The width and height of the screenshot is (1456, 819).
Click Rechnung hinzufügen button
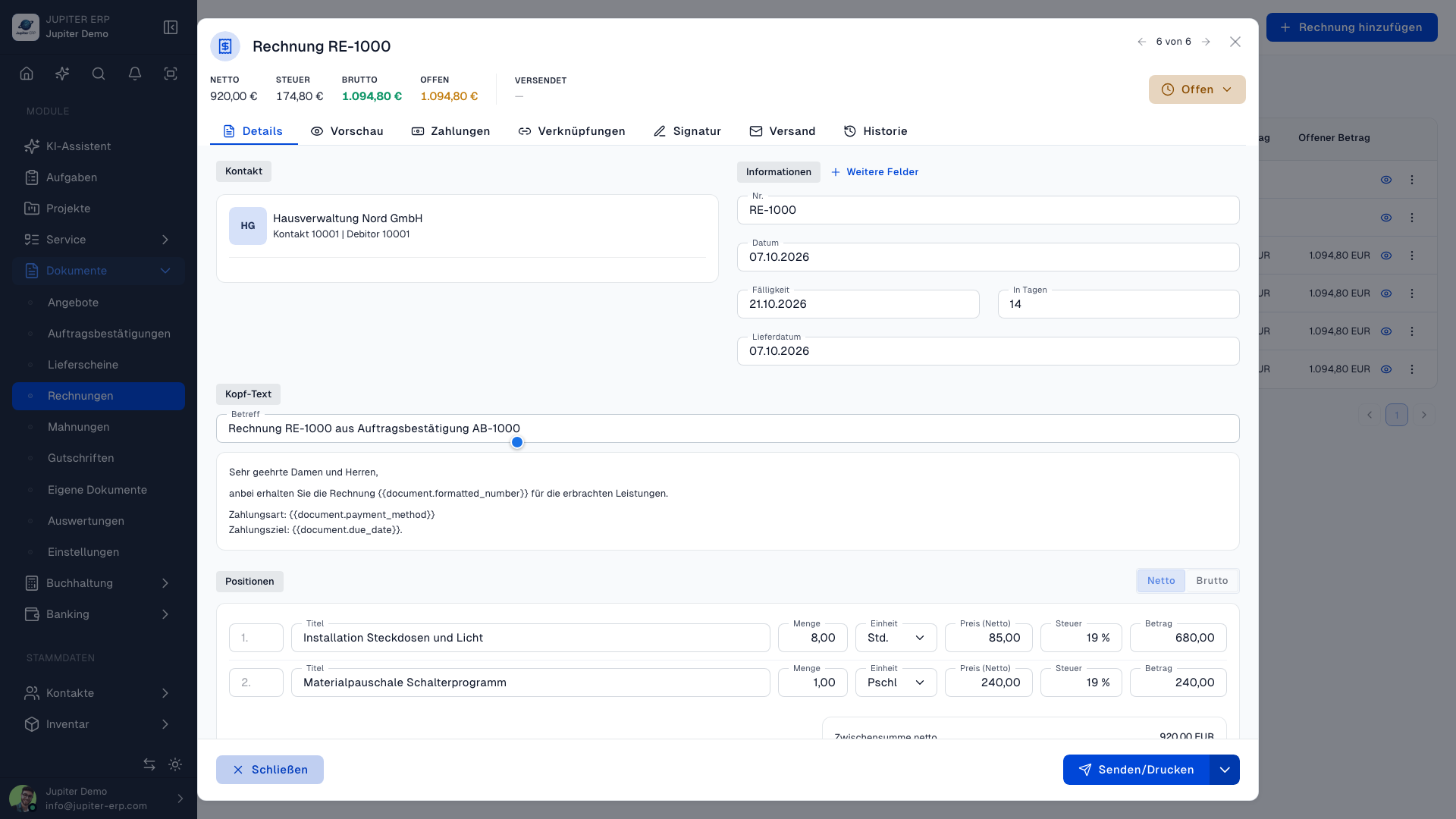pyautogui.click(x=1351, y=27)
